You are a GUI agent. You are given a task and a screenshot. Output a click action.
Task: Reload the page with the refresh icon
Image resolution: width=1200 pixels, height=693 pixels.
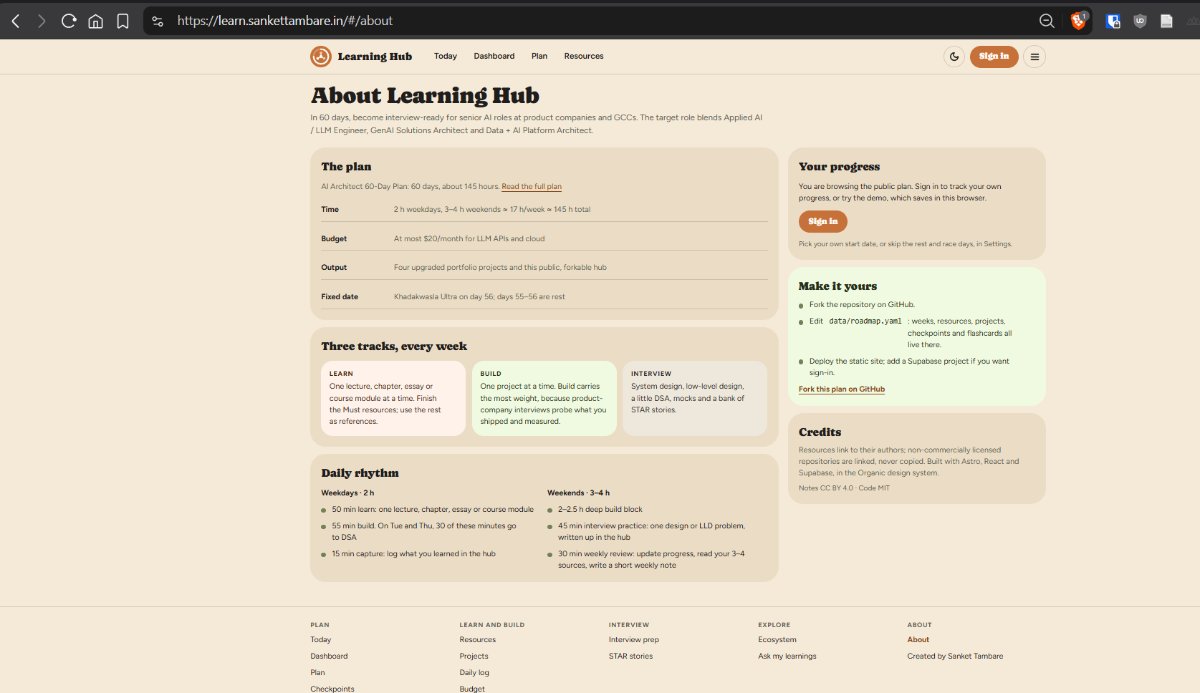[69, 20]
